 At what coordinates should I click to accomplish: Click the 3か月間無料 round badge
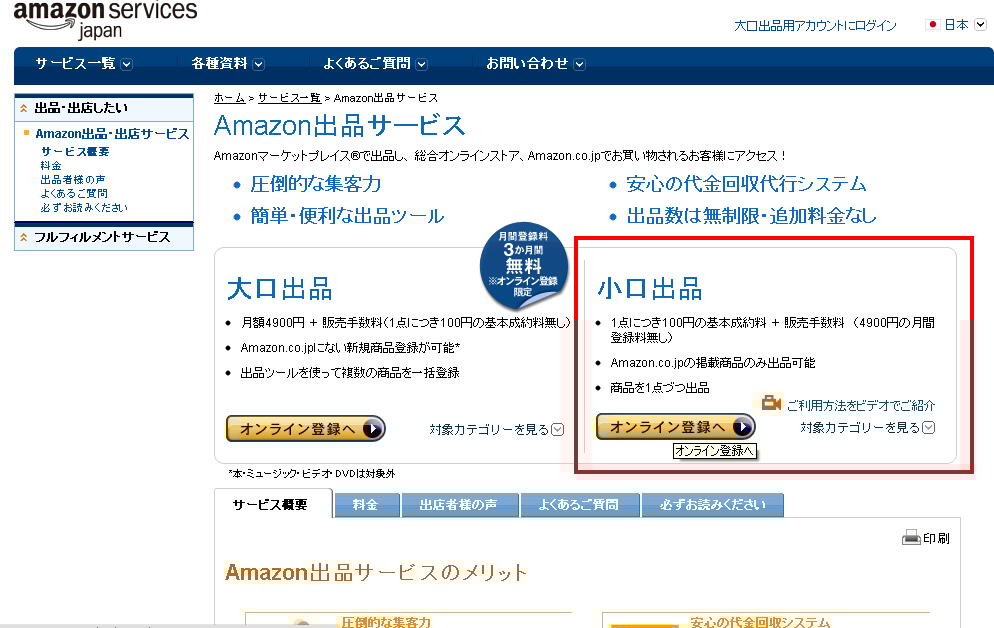pyautogui.click(x=523, y=264)
